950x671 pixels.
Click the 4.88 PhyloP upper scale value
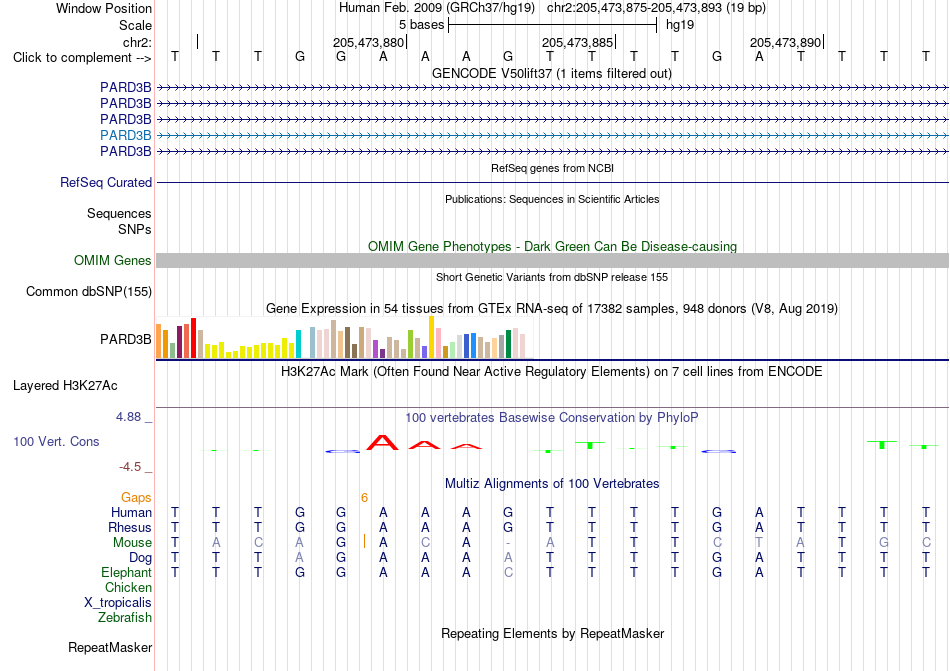(128, 417)
